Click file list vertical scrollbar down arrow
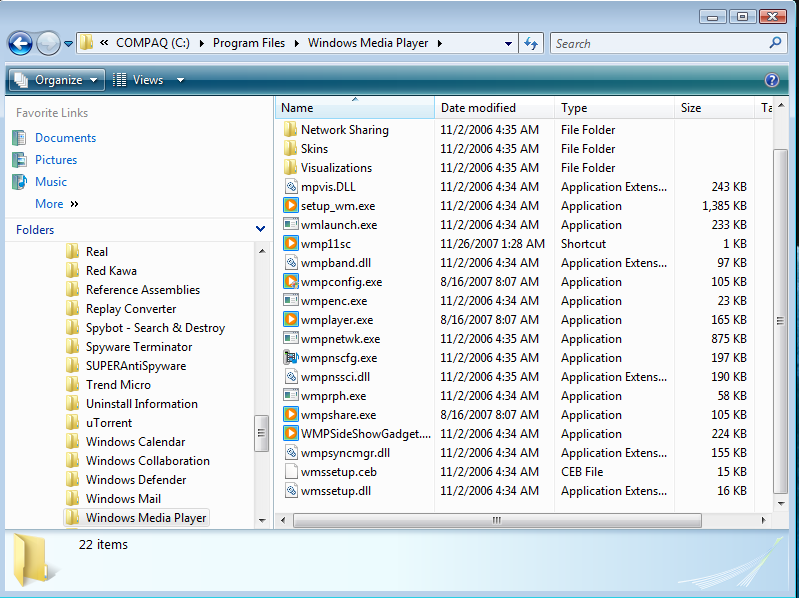 coord(781,503)
